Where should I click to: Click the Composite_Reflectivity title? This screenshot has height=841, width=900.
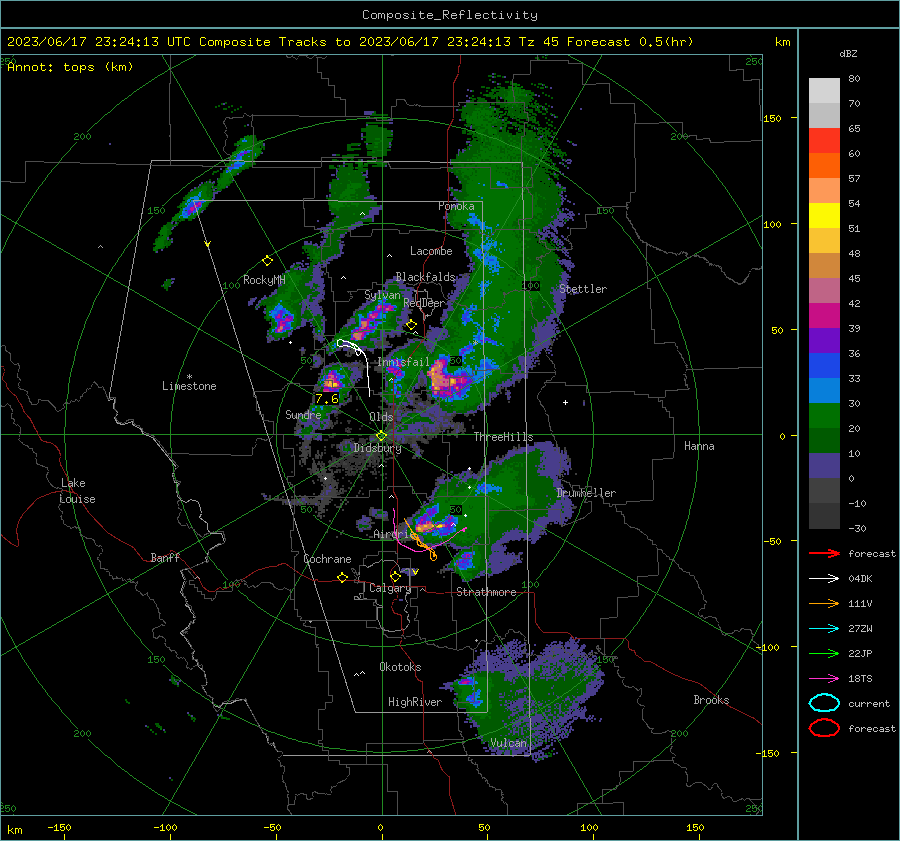pos(449,15)
